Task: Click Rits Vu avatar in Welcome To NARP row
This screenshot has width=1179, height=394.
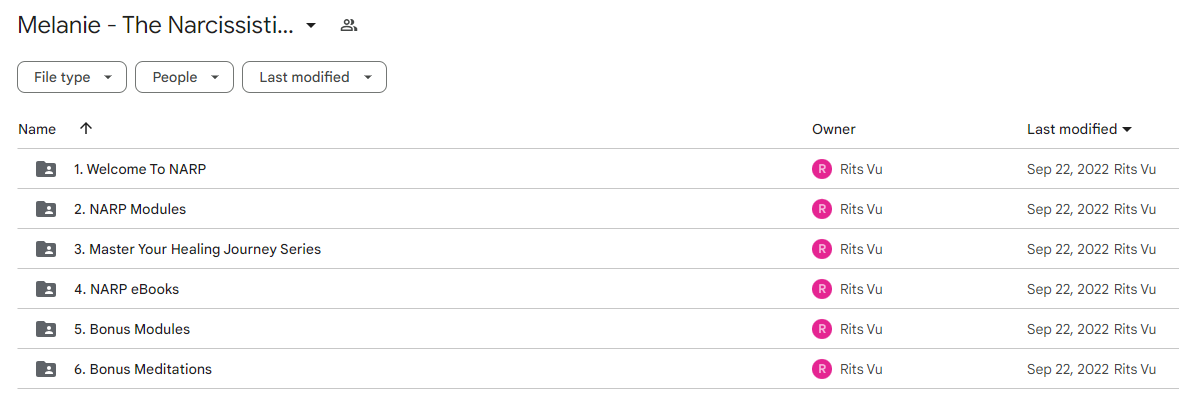Action: (822, 169)
